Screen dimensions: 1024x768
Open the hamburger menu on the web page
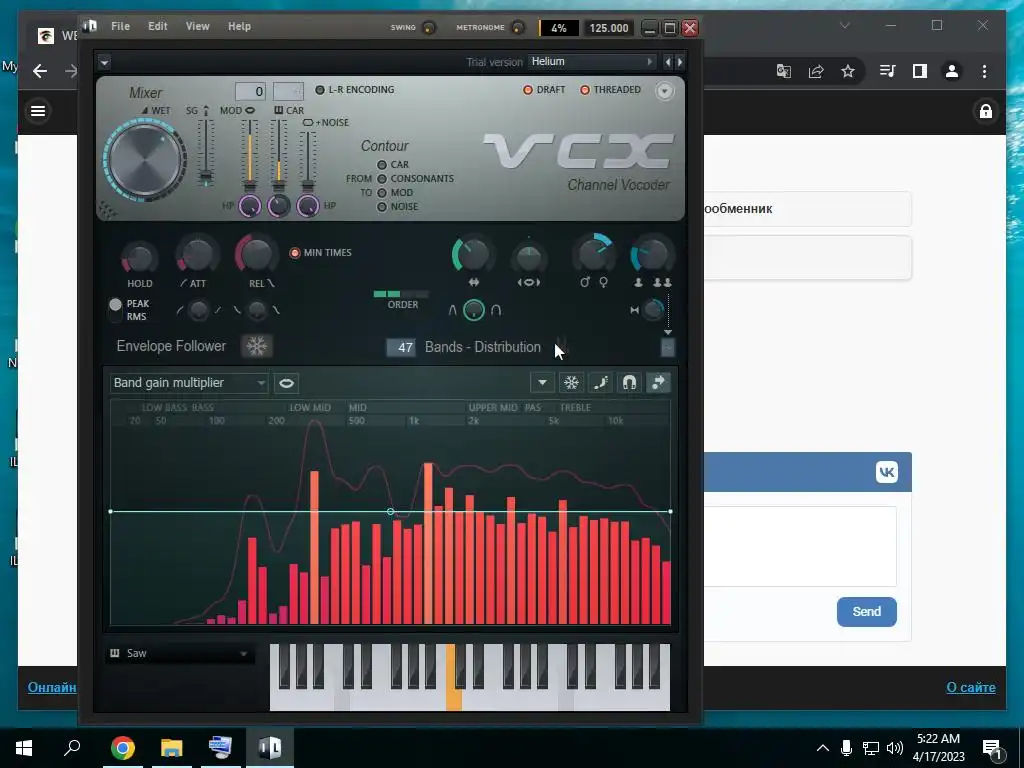pyautogui.click(x=38, y=111)
